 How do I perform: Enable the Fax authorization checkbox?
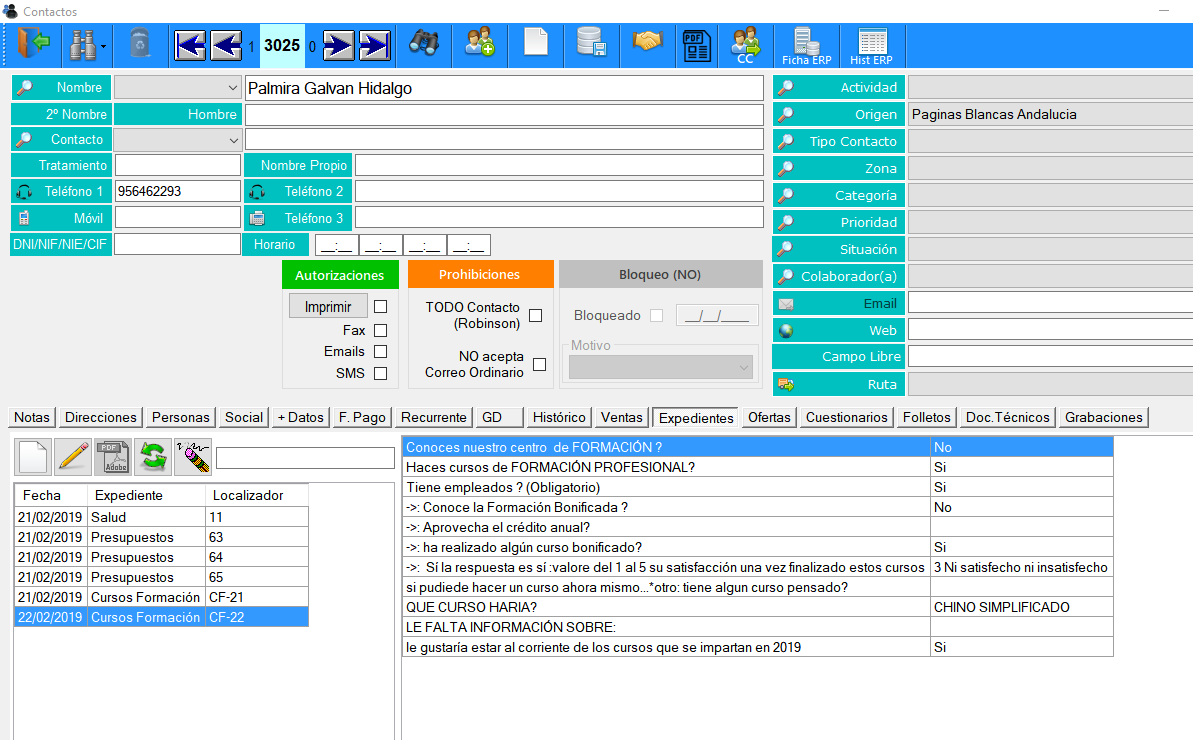380,330
